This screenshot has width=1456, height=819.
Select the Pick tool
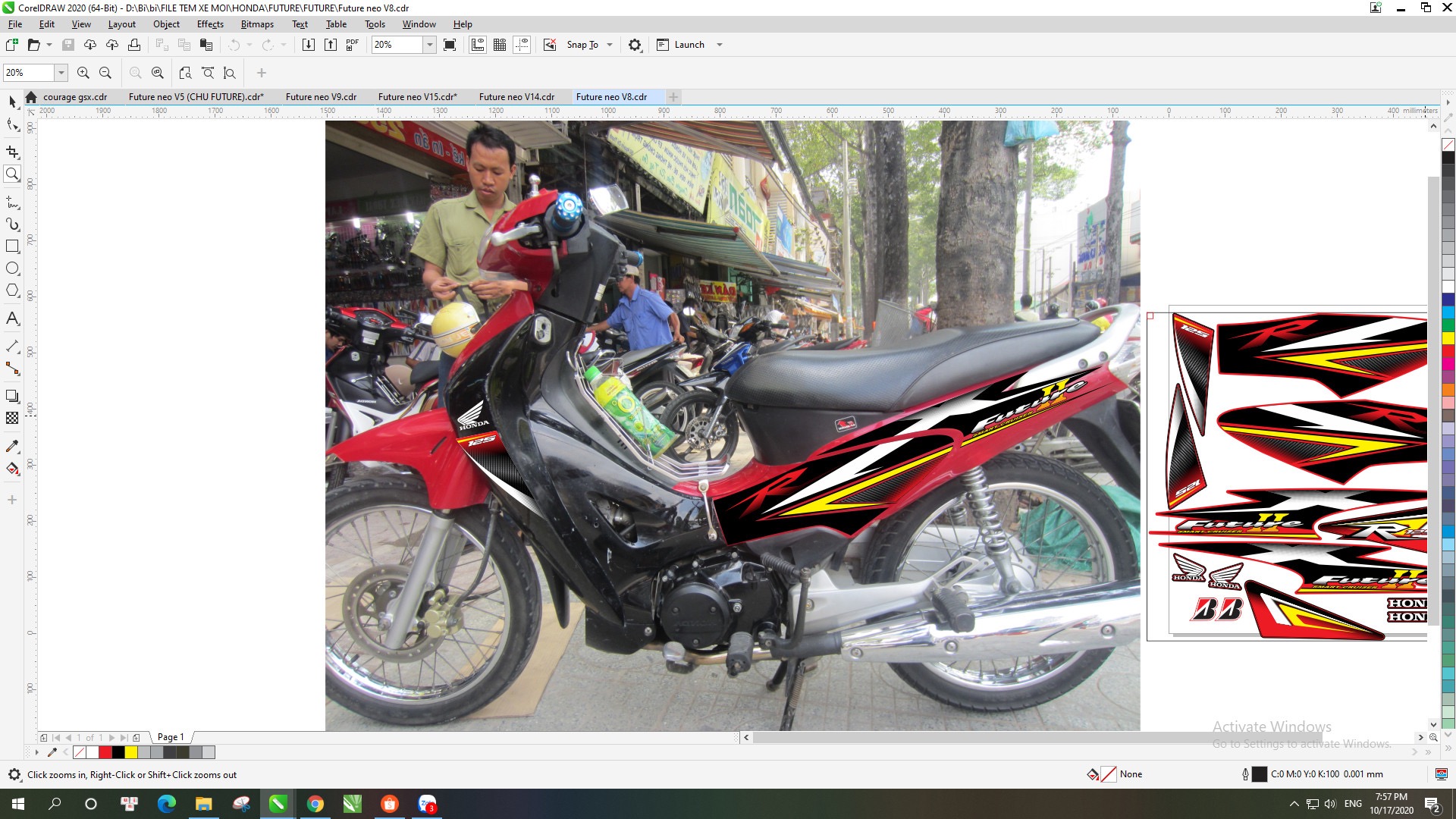tap(12, 102)
